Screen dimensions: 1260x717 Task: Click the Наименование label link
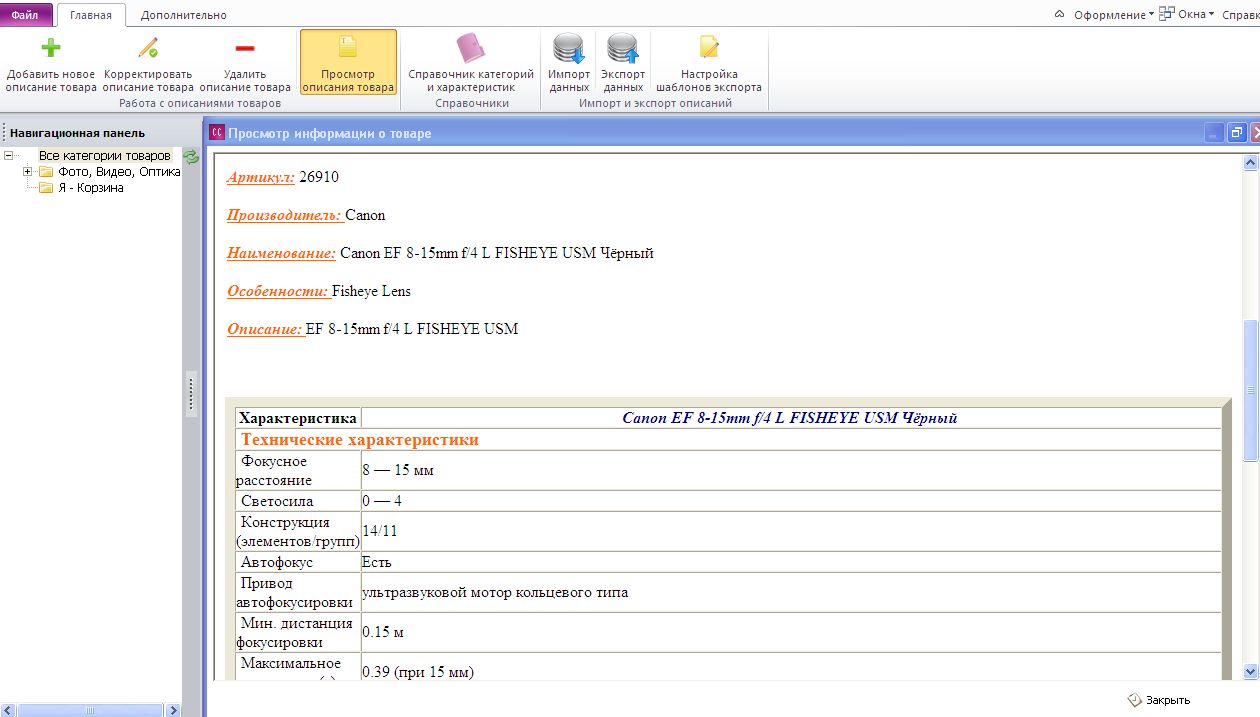point(281,253)
